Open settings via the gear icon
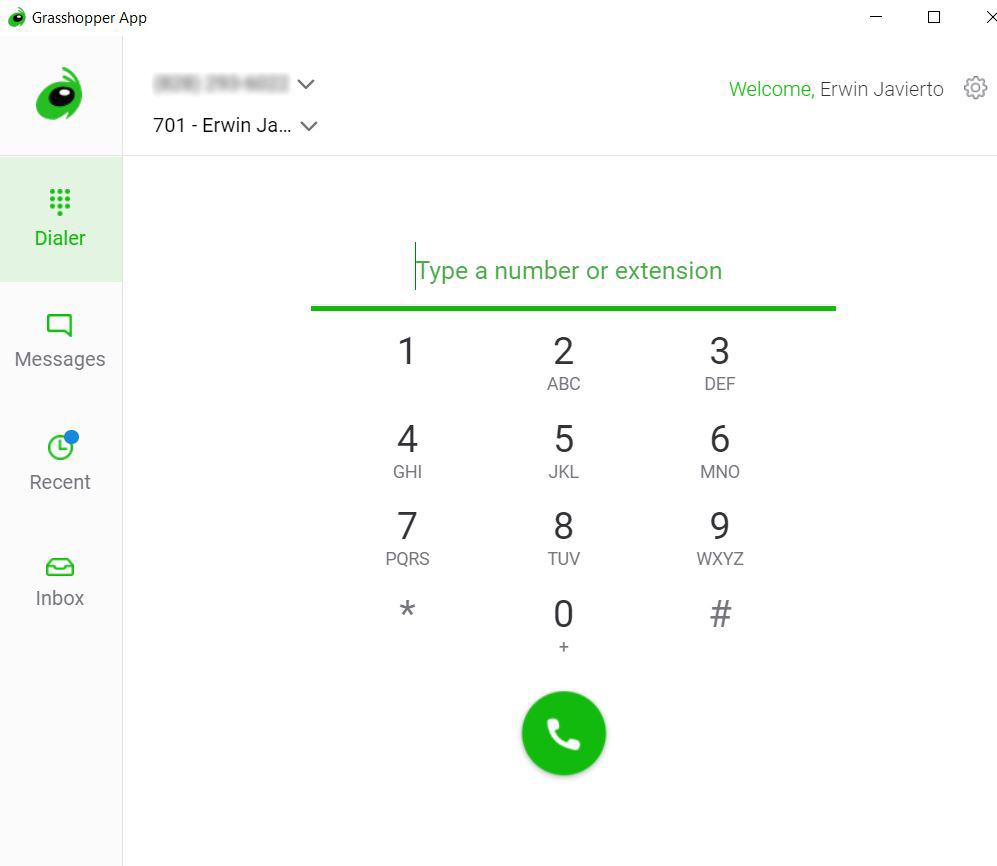Image resolution: width=997 pixels, height=866 pixels. 975,88
